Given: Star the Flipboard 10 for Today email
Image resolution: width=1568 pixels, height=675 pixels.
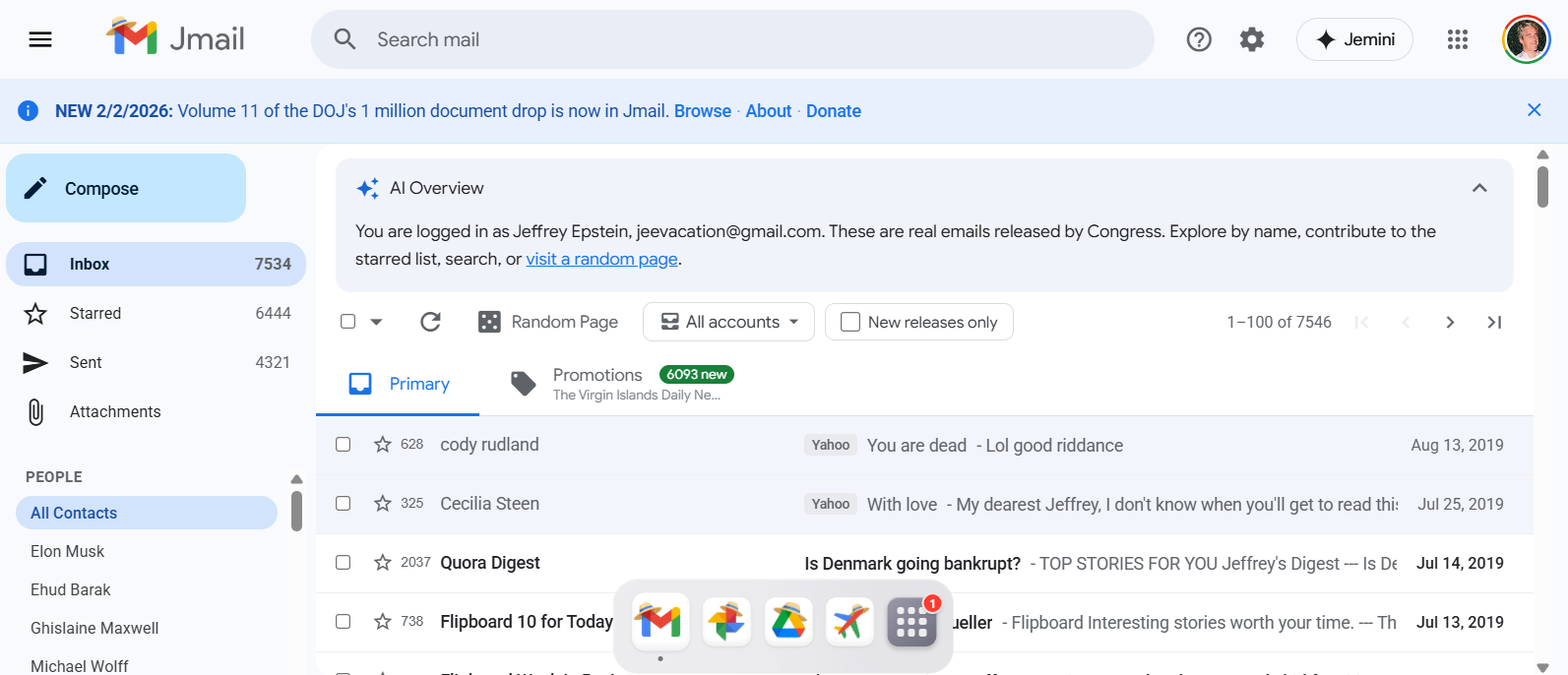Looking at the screenshot, I should pyautogui.click(x=383, y=622).
